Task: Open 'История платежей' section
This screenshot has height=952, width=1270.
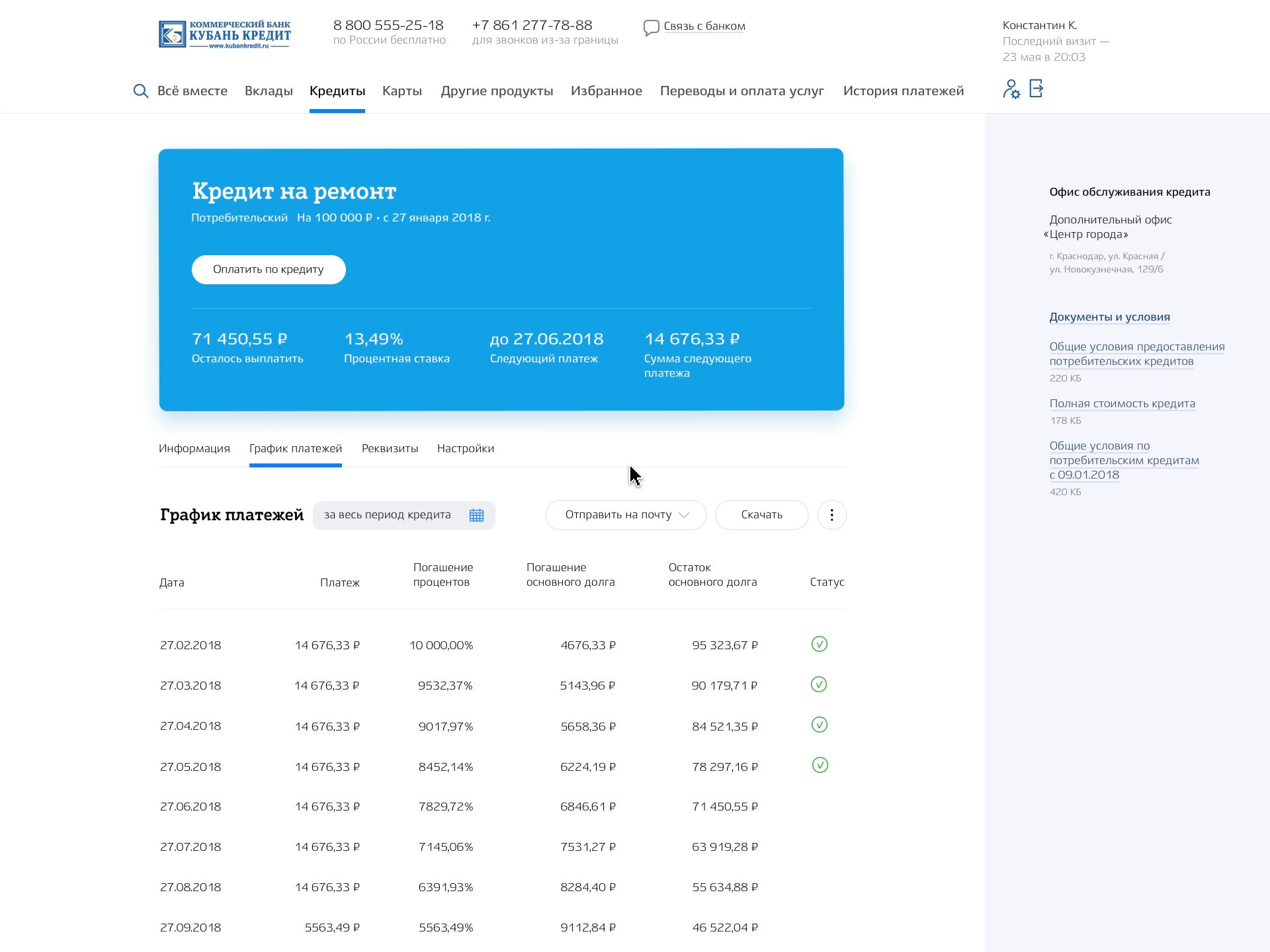Action: click(904, 91)
